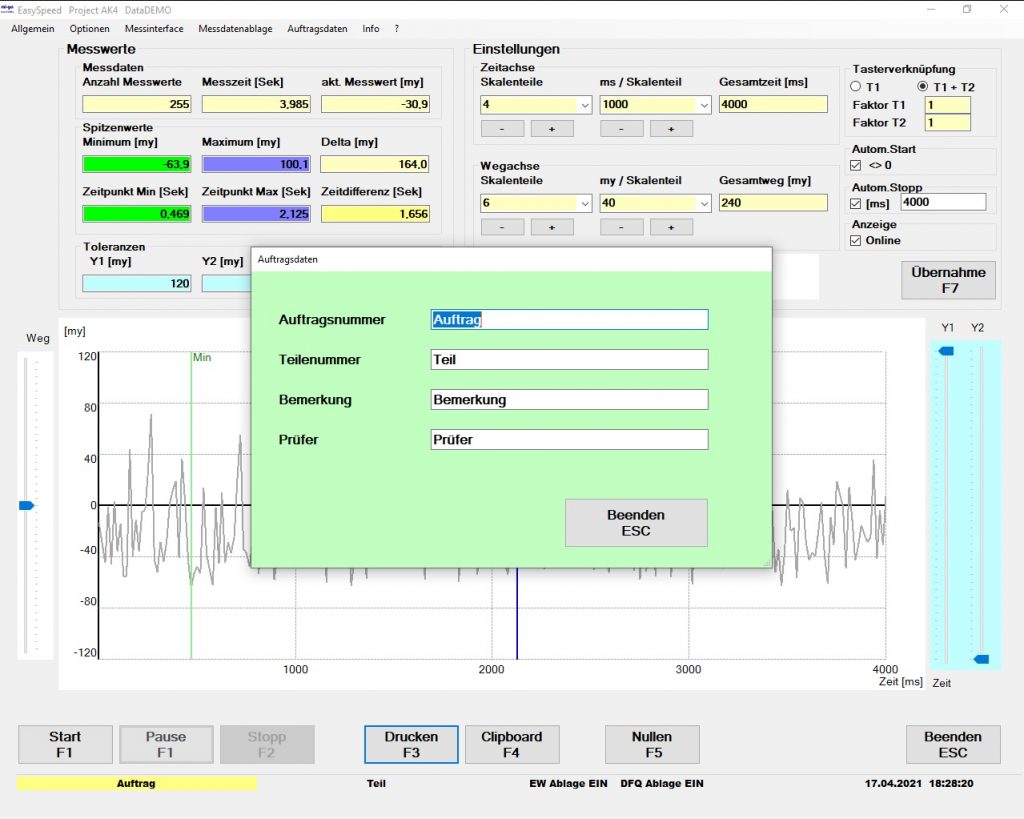Select the T1 + T2 radio option
Screen dimensions: 1024x819
pos(923,87)
